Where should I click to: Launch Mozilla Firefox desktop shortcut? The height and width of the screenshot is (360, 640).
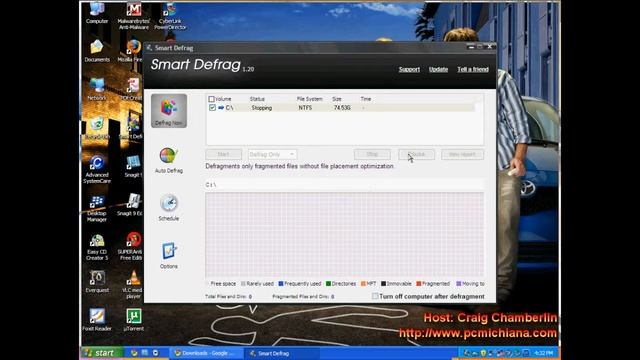click(x=130, y=51)
